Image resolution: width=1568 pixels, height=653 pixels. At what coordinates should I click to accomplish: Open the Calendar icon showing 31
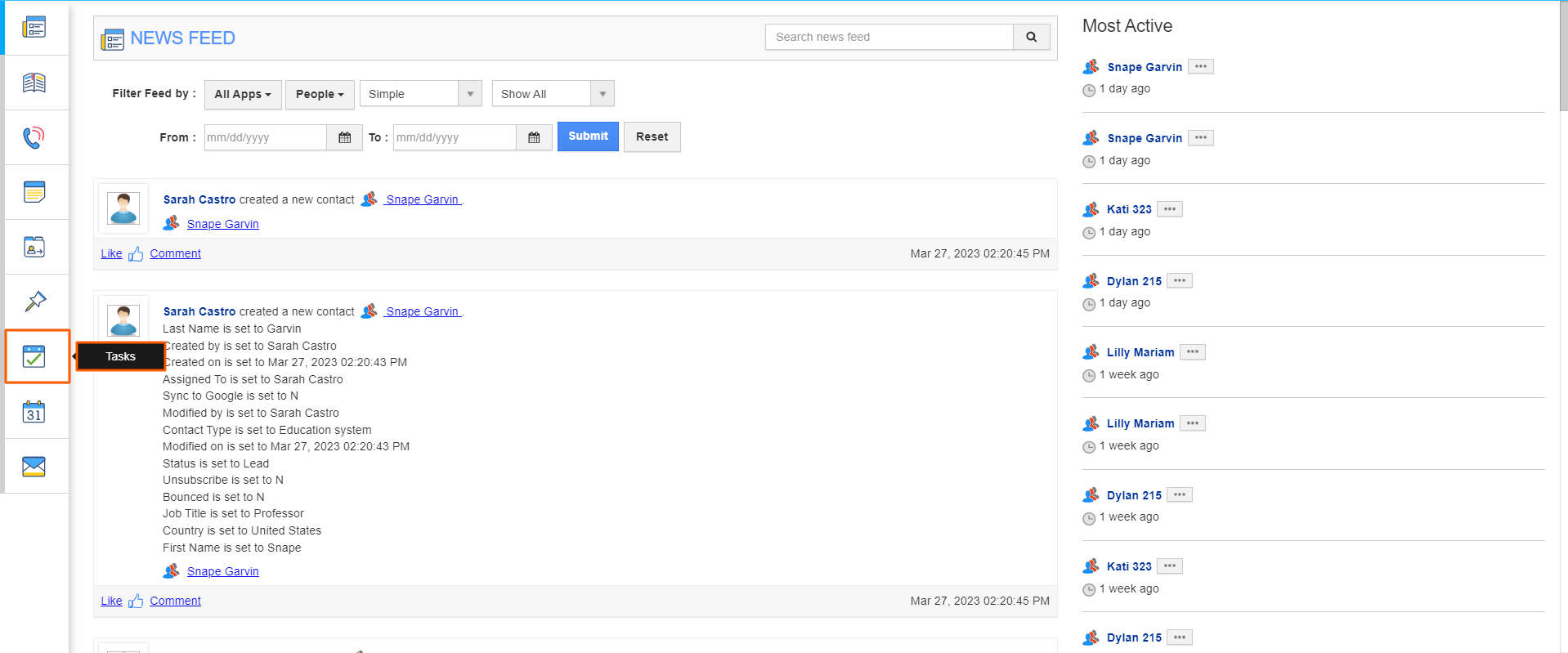(x=34, y=412)
